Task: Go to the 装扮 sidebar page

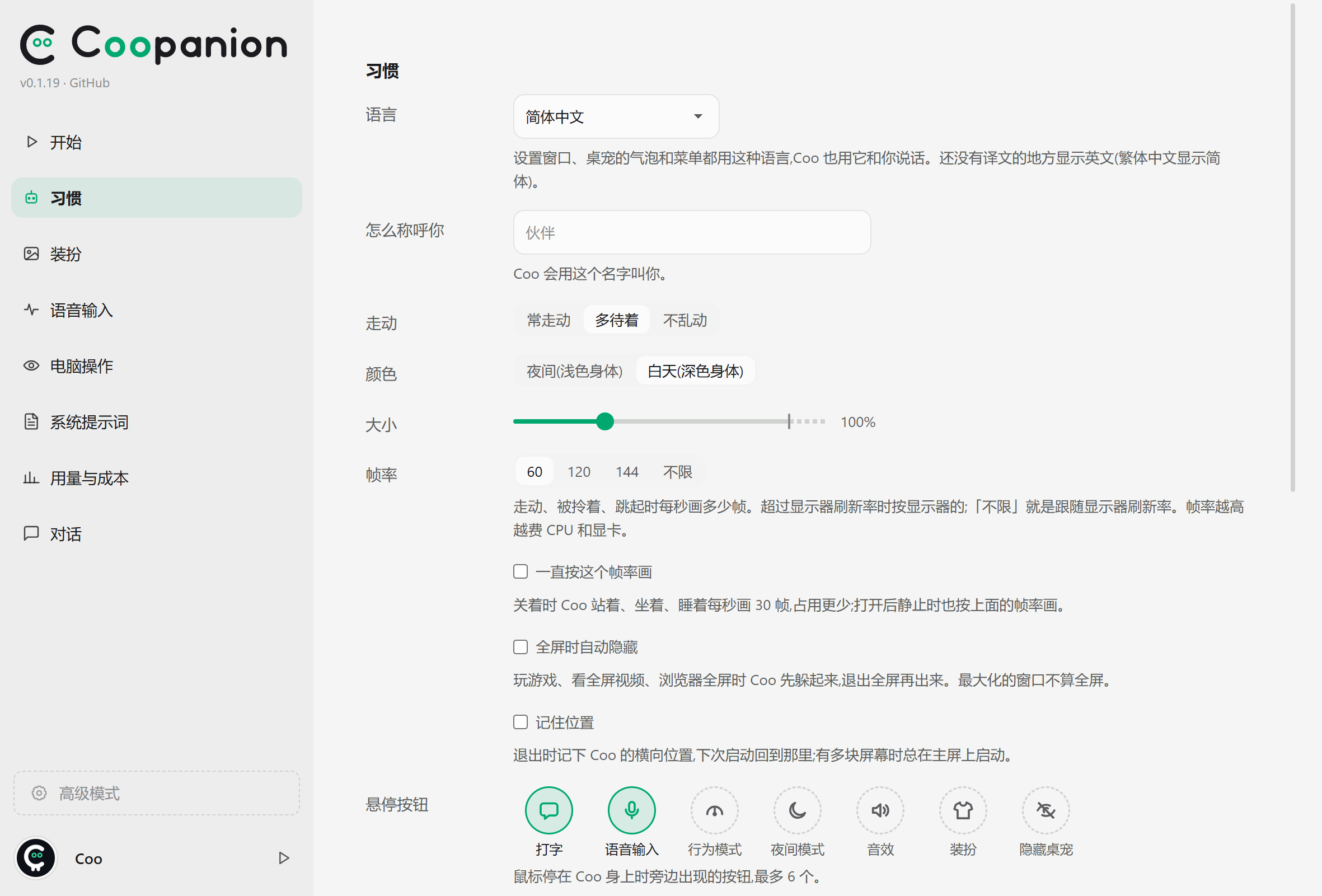Action: [x=156, y=254]
